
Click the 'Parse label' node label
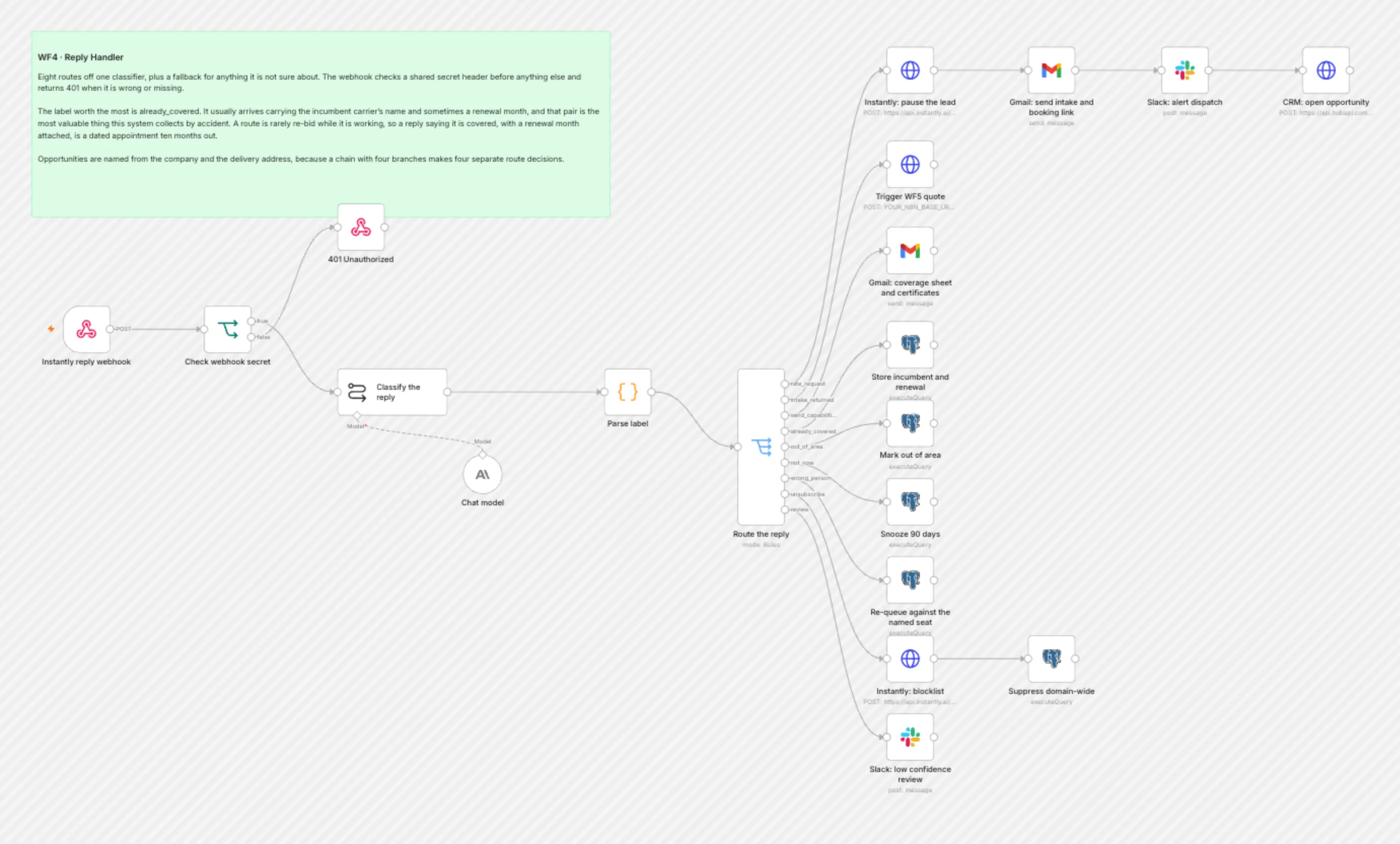coord(628,424)
